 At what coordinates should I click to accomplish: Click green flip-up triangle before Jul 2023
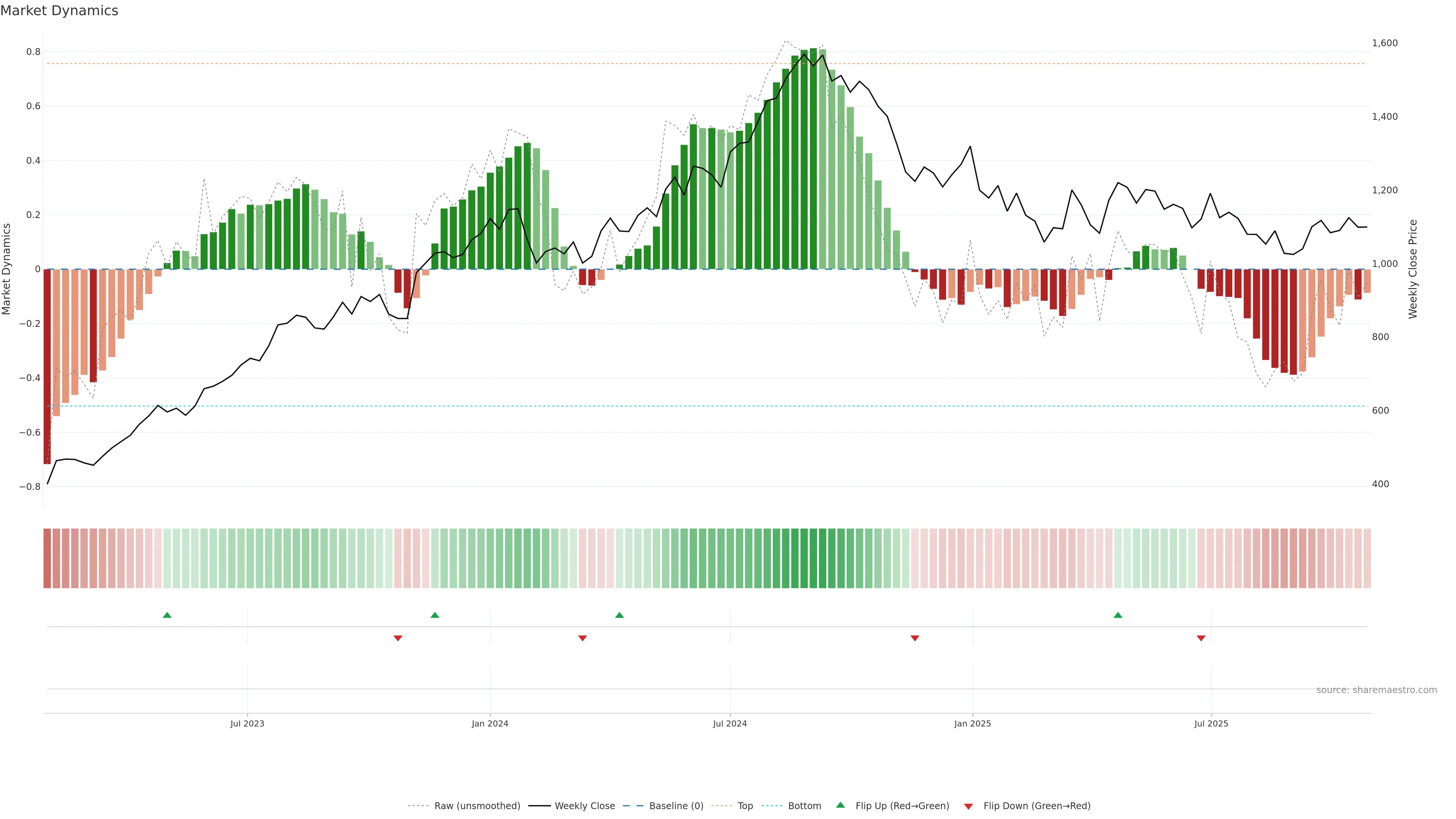(167, 615)
